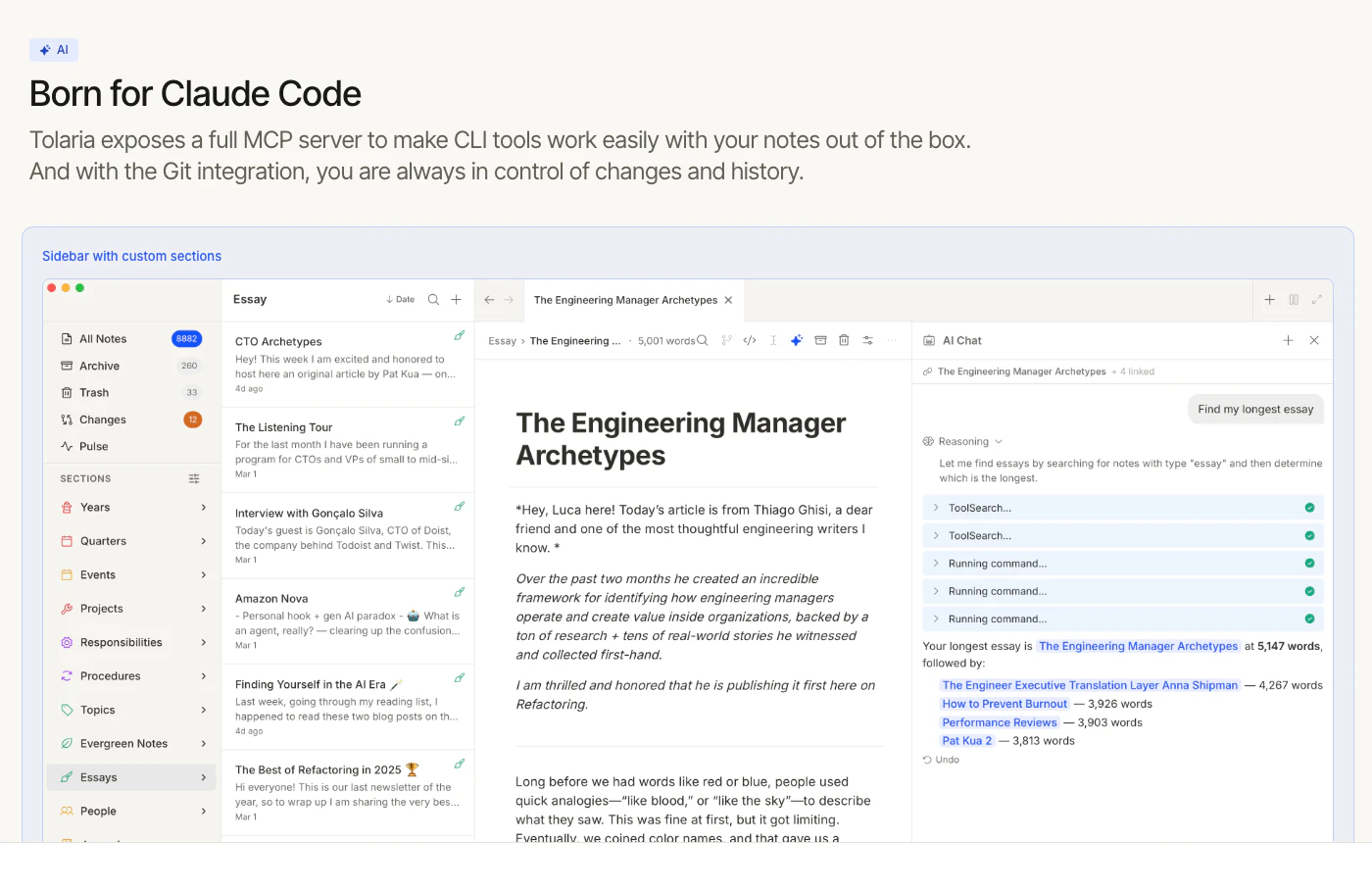Navigate back with left arrow

click(489, 300)
